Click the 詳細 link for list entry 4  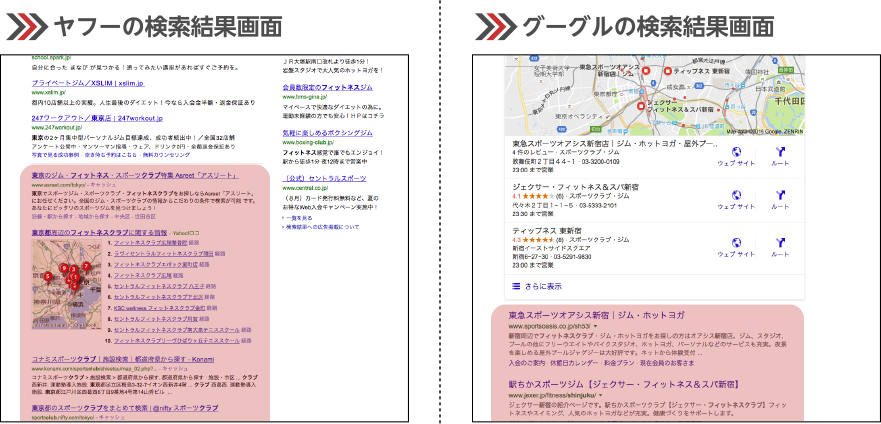tap(178, 276)
